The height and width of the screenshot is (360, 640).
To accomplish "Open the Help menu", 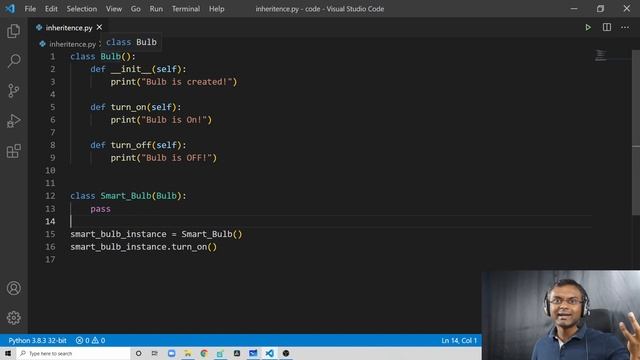I will click(216, 9).
